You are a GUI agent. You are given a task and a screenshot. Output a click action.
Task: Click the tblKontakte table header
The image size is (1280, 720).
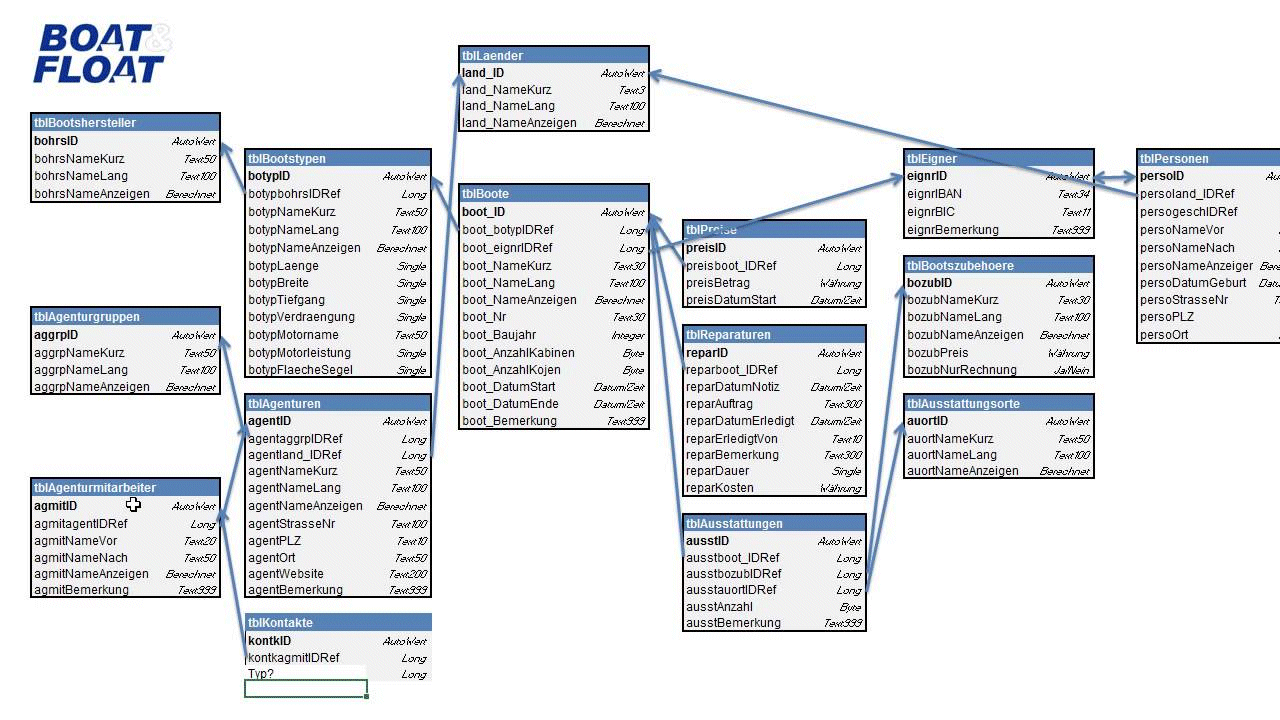click(x=337, y=623)
